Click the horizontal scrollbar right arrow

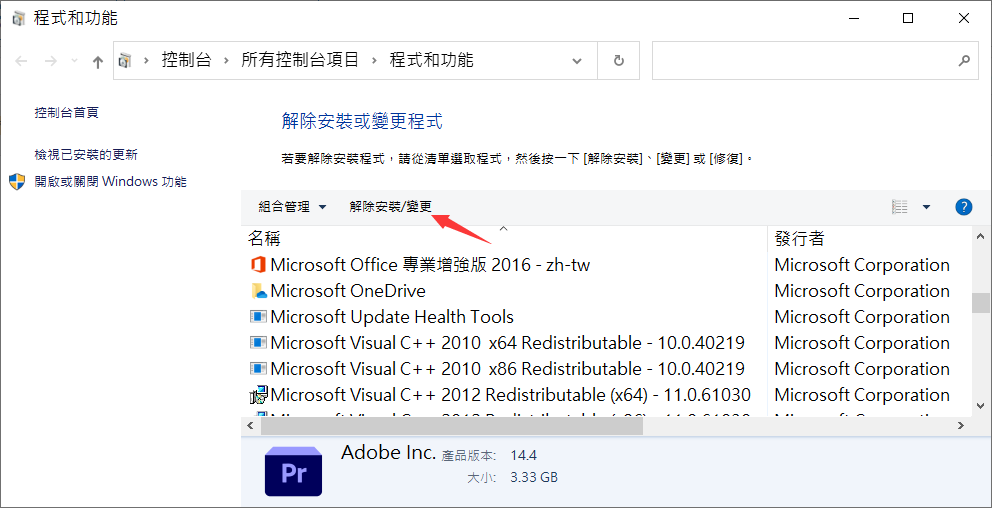click(960, 426)
